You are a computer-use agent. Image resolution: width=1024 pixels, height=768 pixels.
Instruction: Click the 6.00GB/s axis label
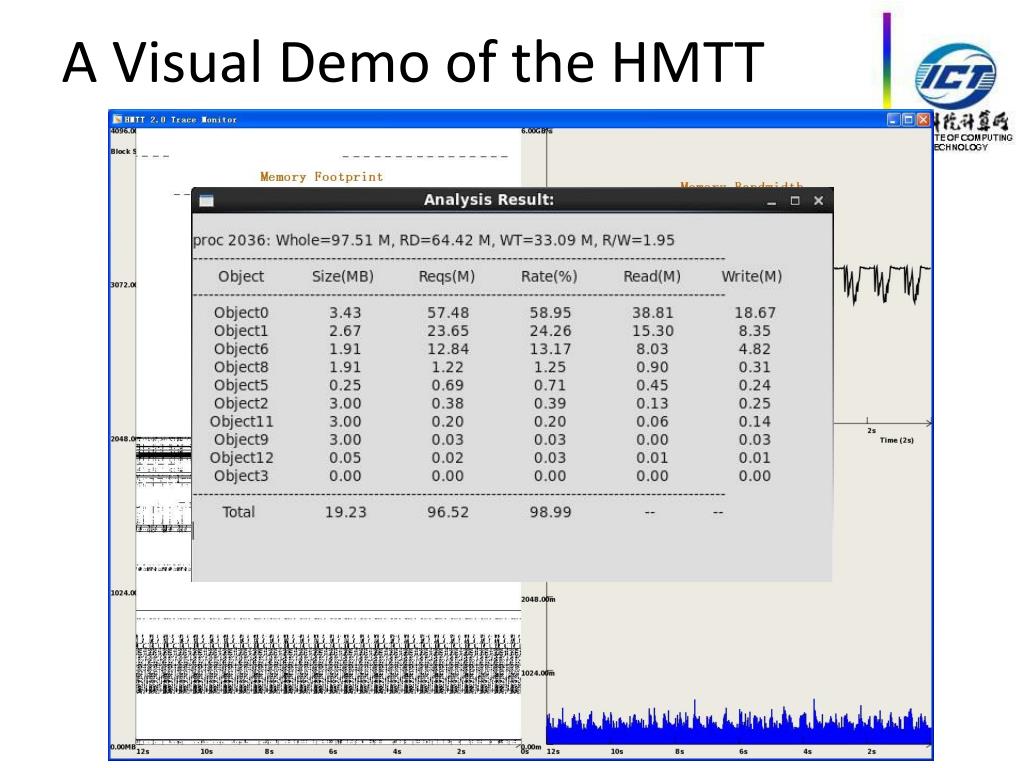coord(537,131)
